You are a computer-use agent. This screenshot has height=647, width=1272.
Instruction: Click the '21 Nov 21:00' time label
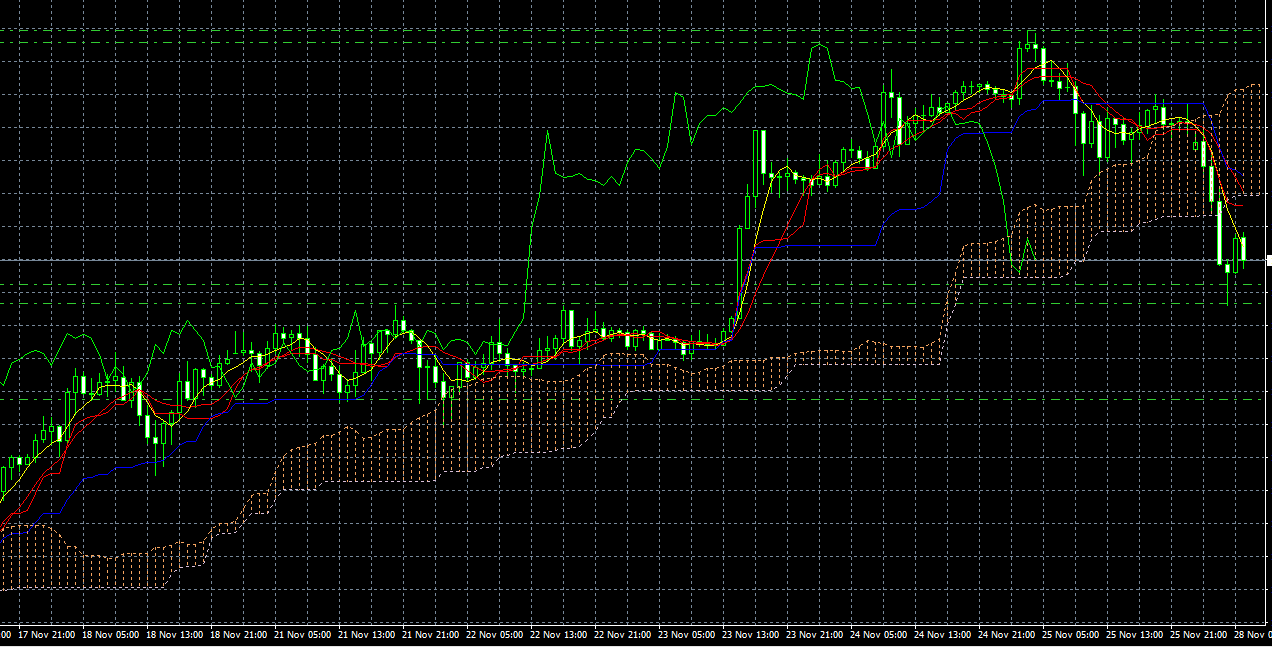tap(431, 634)
